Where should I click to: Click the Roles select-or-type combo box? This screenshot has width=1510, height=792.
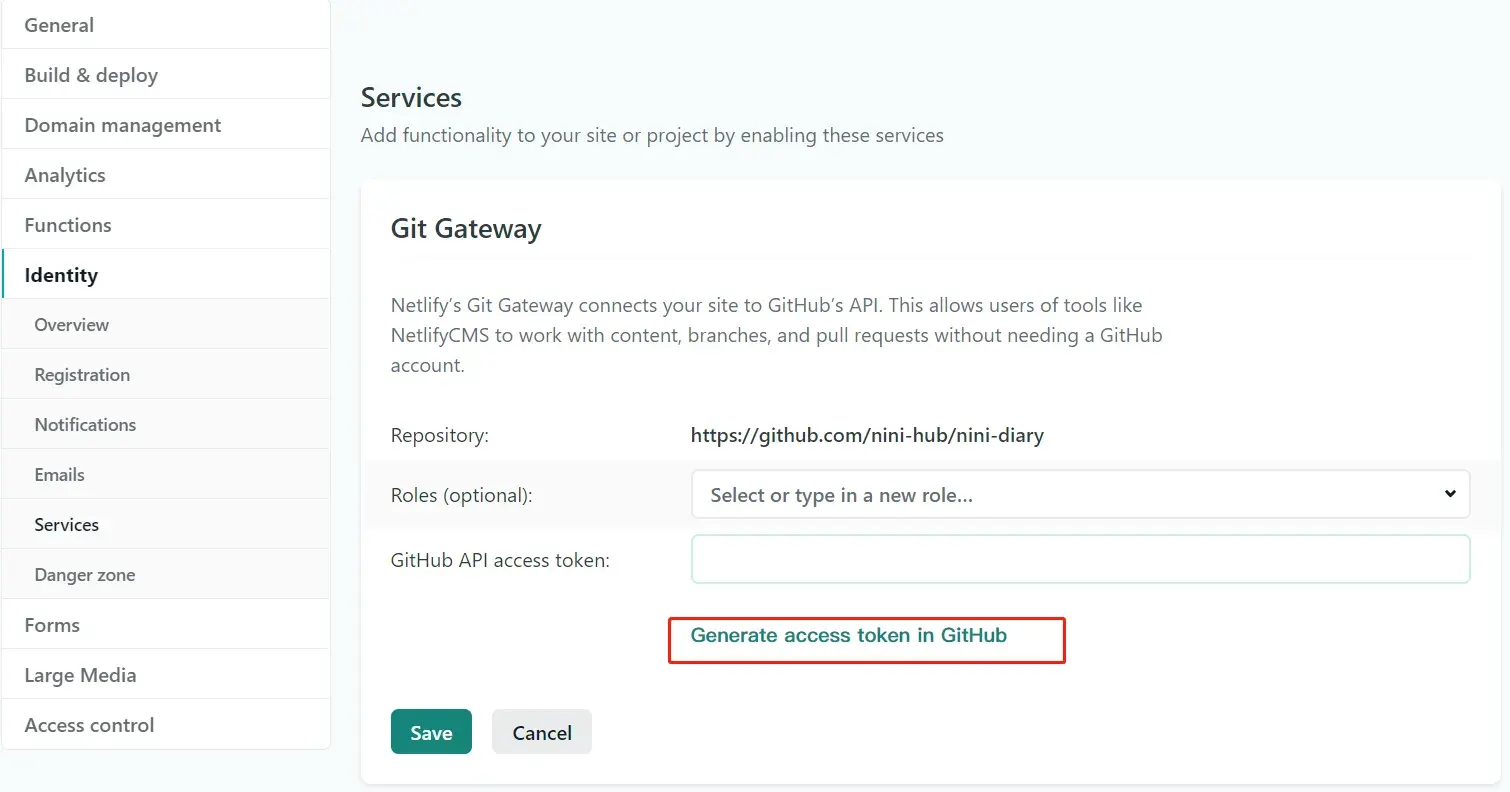pos(1080,494)
